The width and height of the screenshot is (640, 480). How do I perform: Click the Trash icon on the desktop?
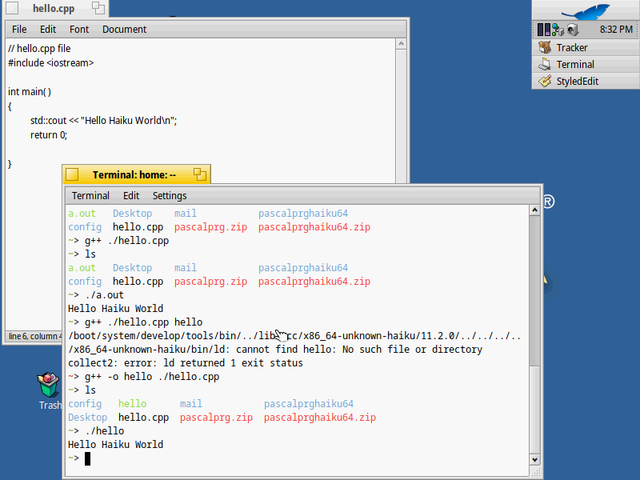click(49, 384)
